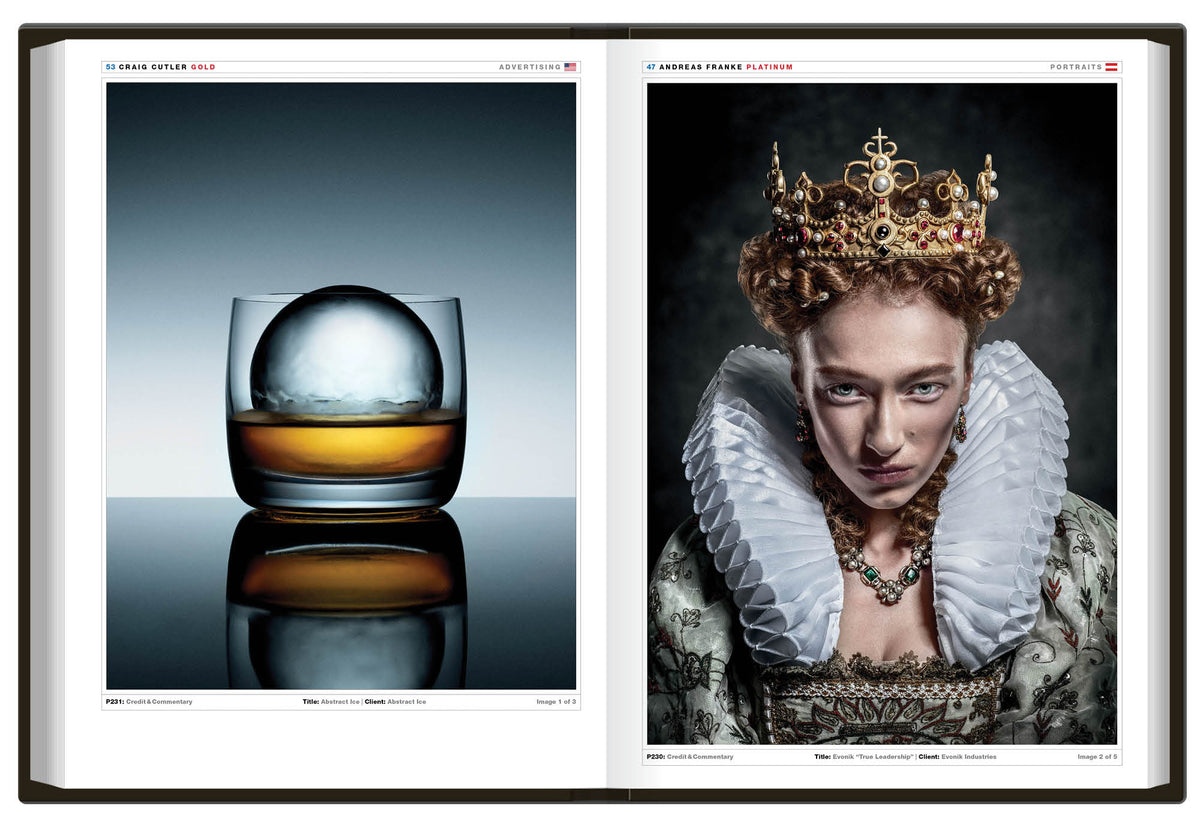Click the Title: Abstract Ice caption

click(x=331, y=702)
